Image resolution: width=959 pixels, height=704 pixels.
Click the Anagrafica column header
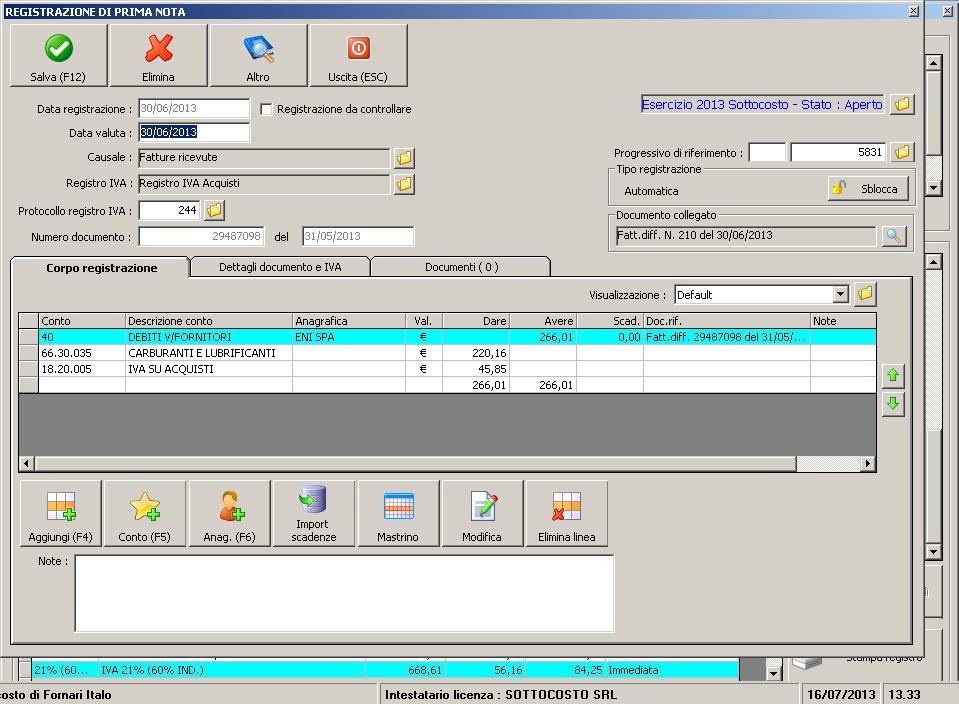pos(349,321)
